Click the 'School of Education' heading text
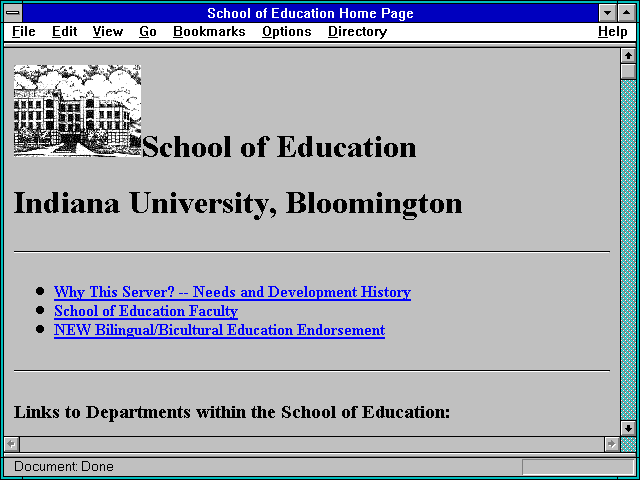Screen dimensions: 640x480 coord(279,147)
